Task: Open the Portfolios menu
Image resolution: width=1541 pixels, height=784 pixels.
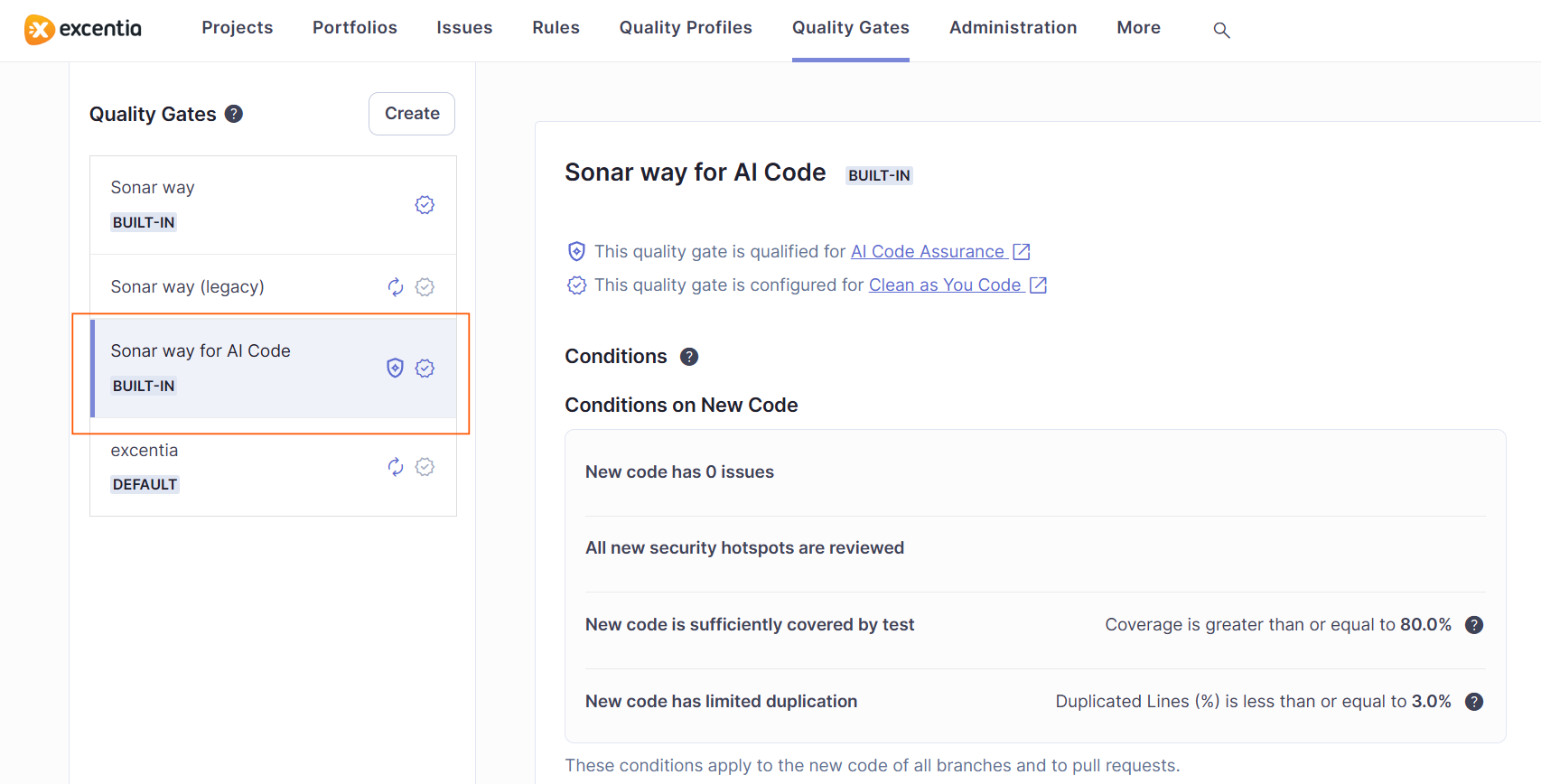Action: point(355,28)
